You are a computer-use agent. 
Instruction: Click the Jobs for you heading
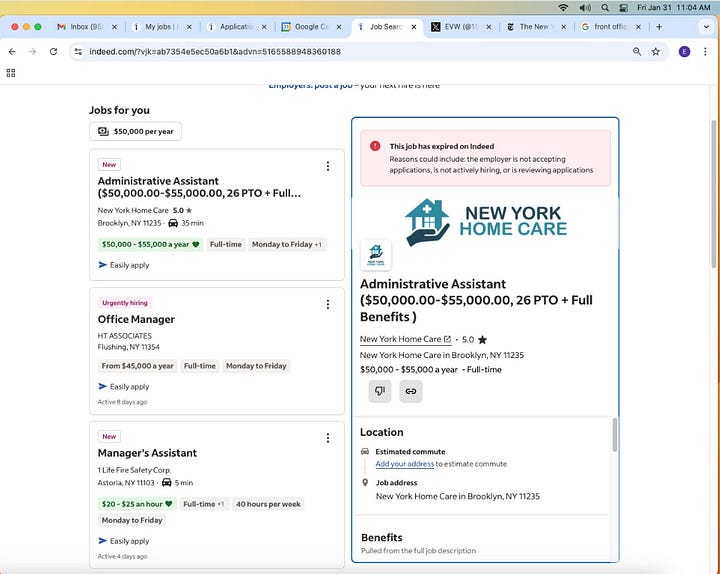[119, 110]
